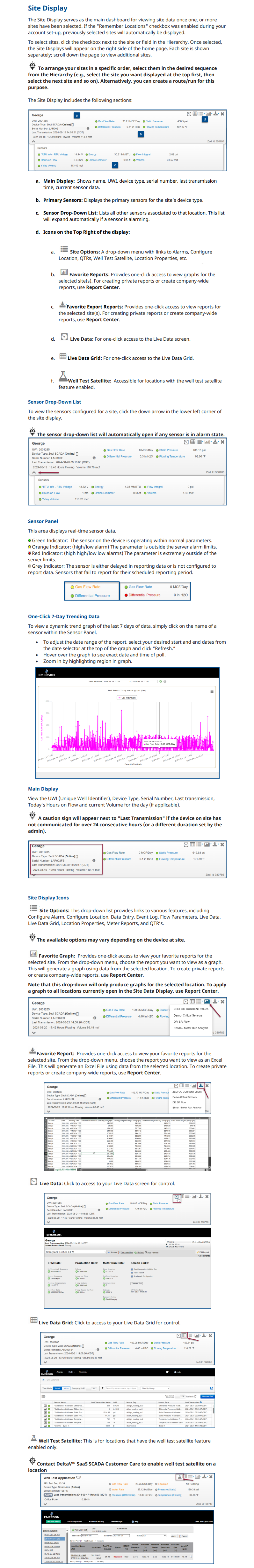Viewport: 254px width, 1568px height.
Task: Click RTU Voltage sensor reading 14.44 V
Action: 55,154
